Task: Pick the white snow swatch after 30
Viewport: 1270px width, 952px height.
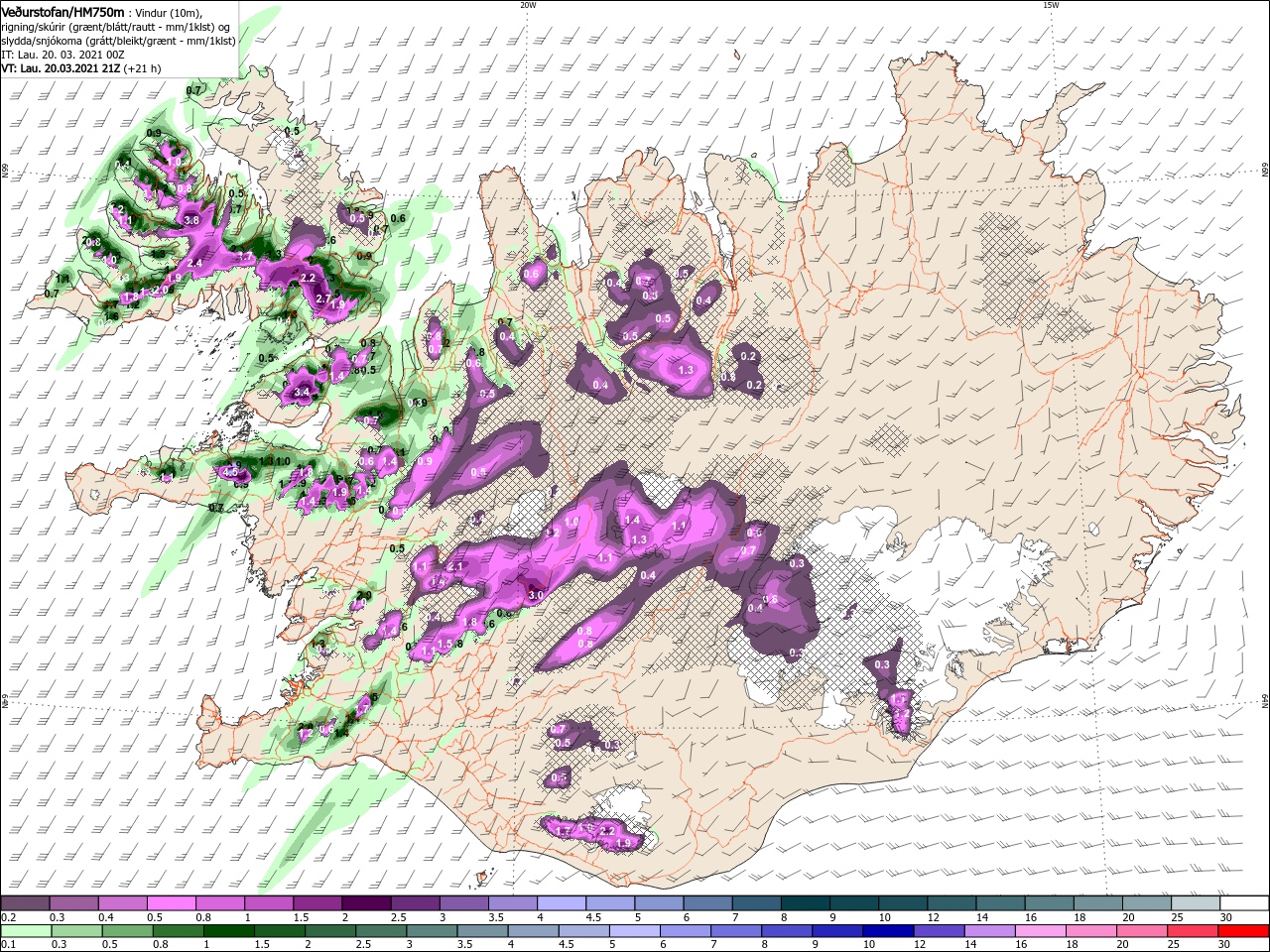Action: click(x=1245, y=905)
